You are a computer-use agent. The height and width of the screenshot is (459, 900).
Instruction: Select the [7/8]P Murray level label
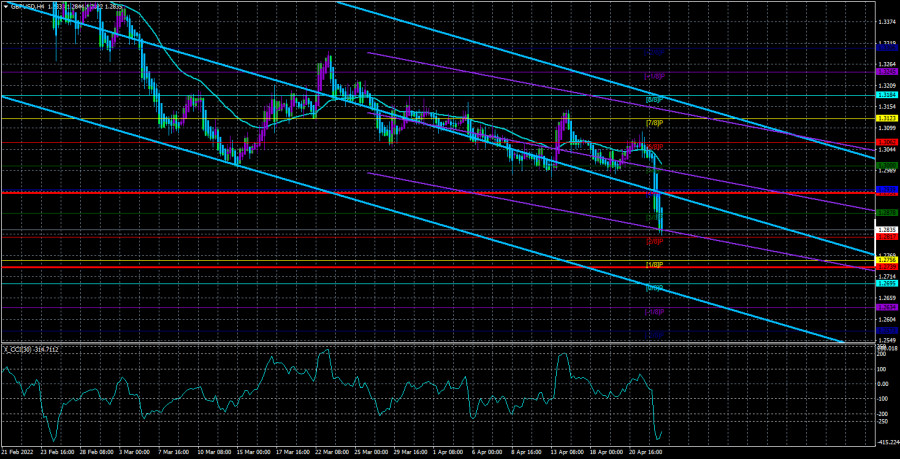tap(654, 123)
